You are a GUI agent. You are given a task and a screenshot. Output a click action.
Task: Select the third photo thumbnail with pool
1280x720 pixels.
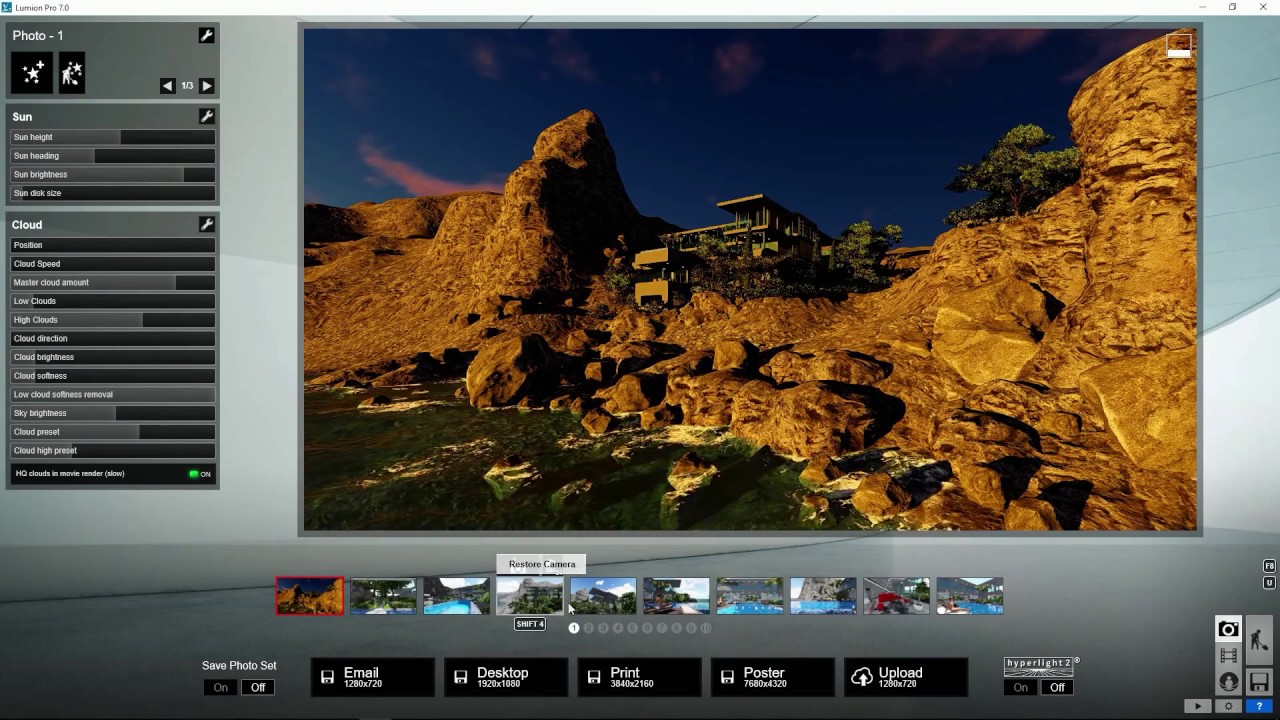(x=456, y=596)
